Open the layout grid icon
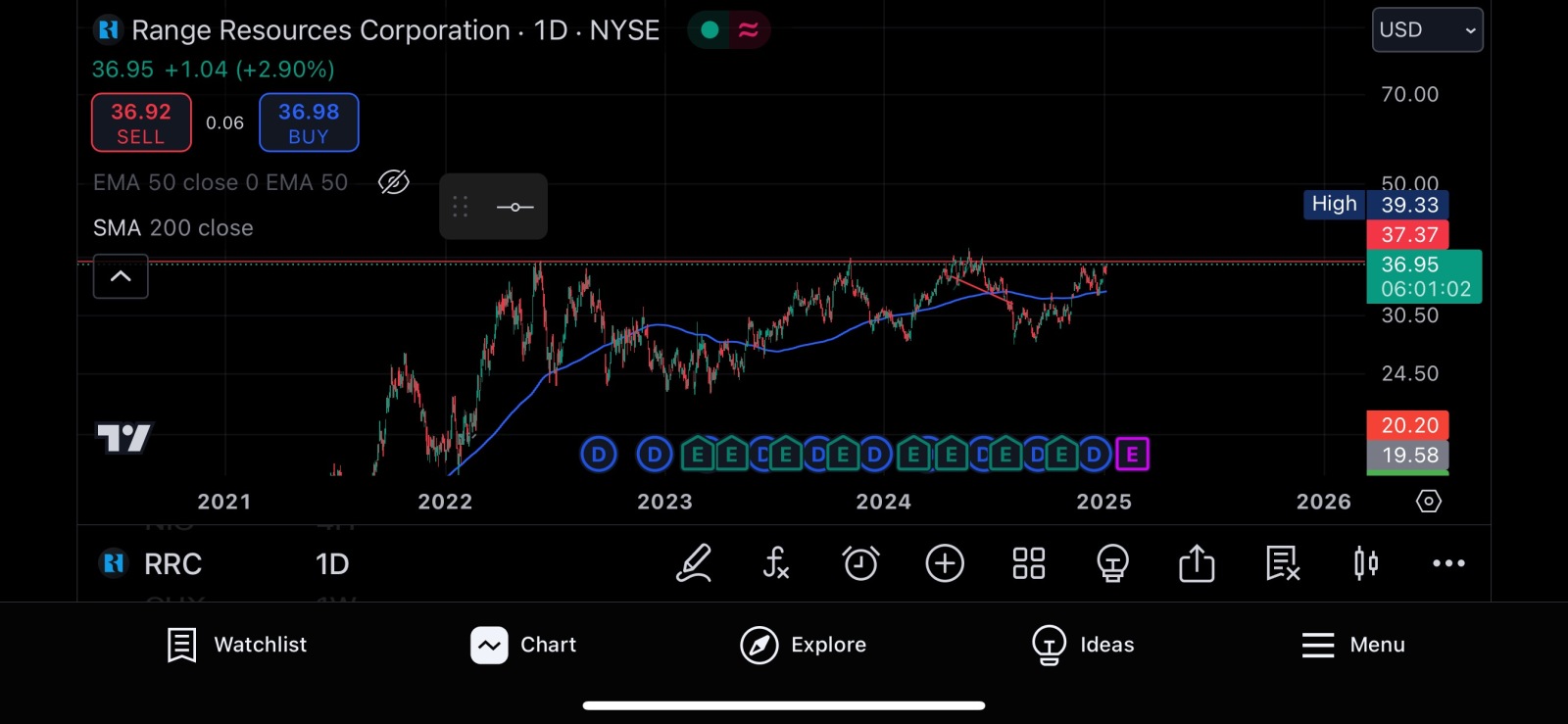The height and width of the screenshot is (724, 1568). 1029,563
